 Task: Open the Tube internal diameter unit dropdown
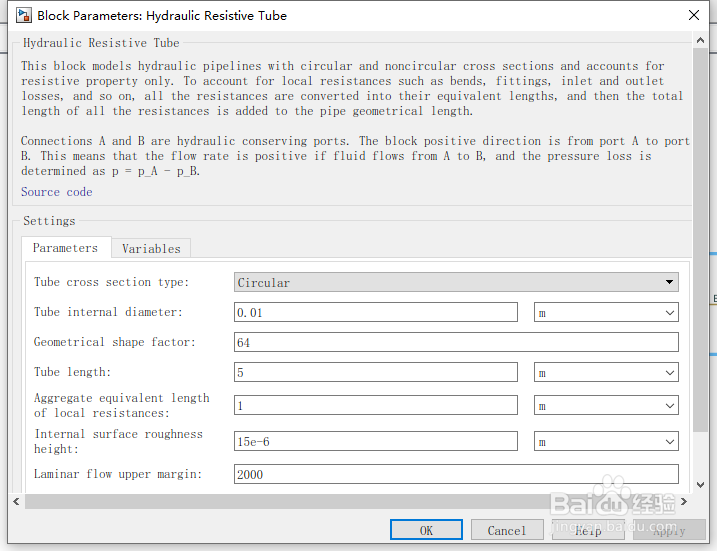pos(606,312)
